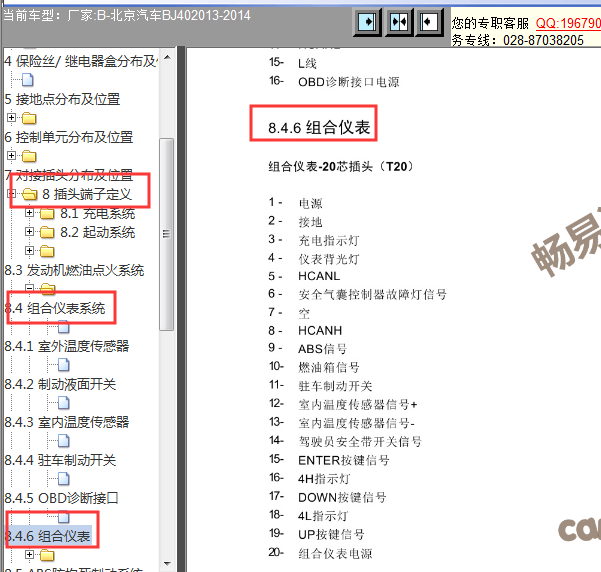This screenshot has height=572, width=601.
Task: Click the 当前车型 vehicle model header text
Action: [x=127, y=16]
